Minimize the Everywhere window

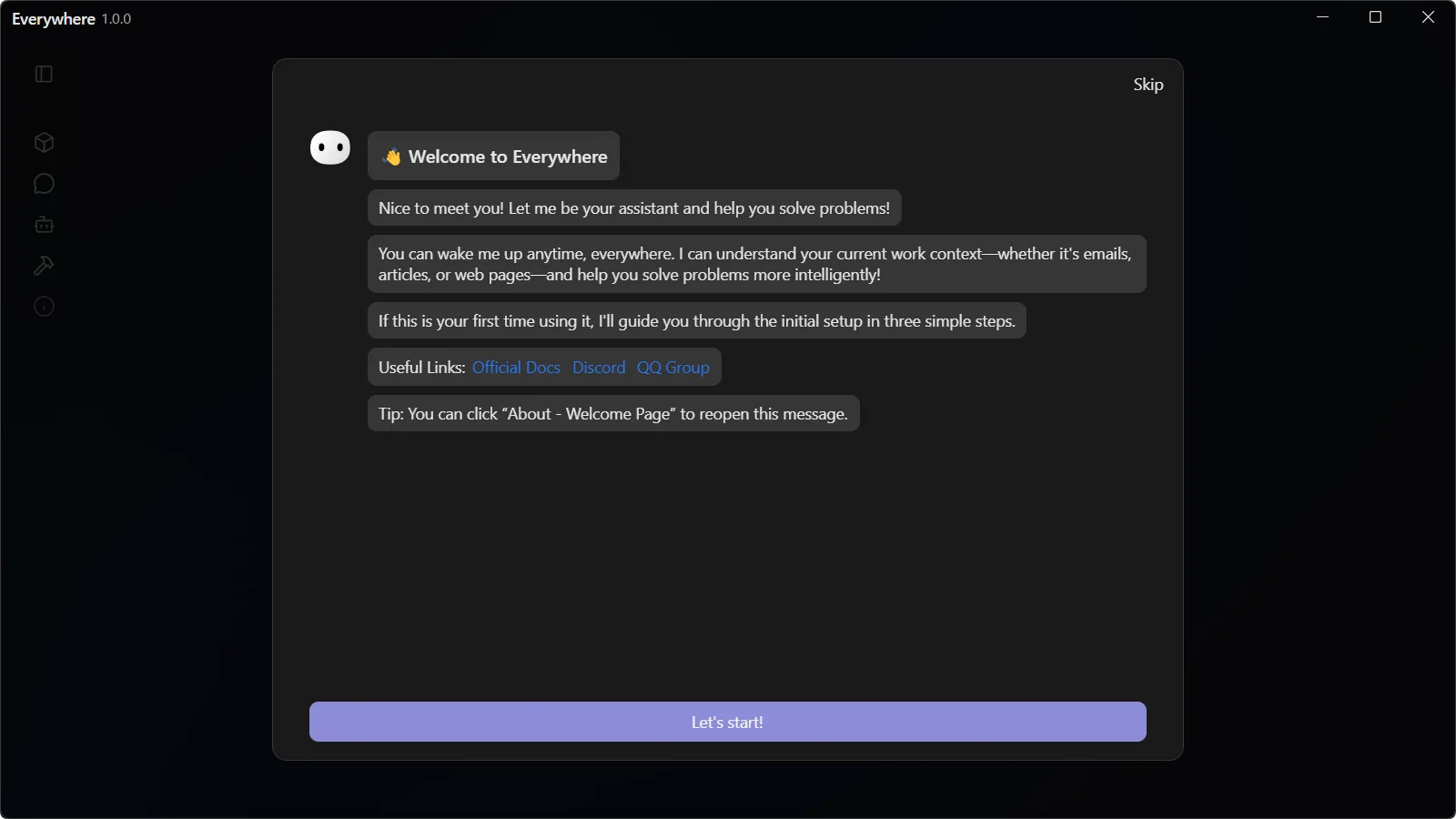1323,17
